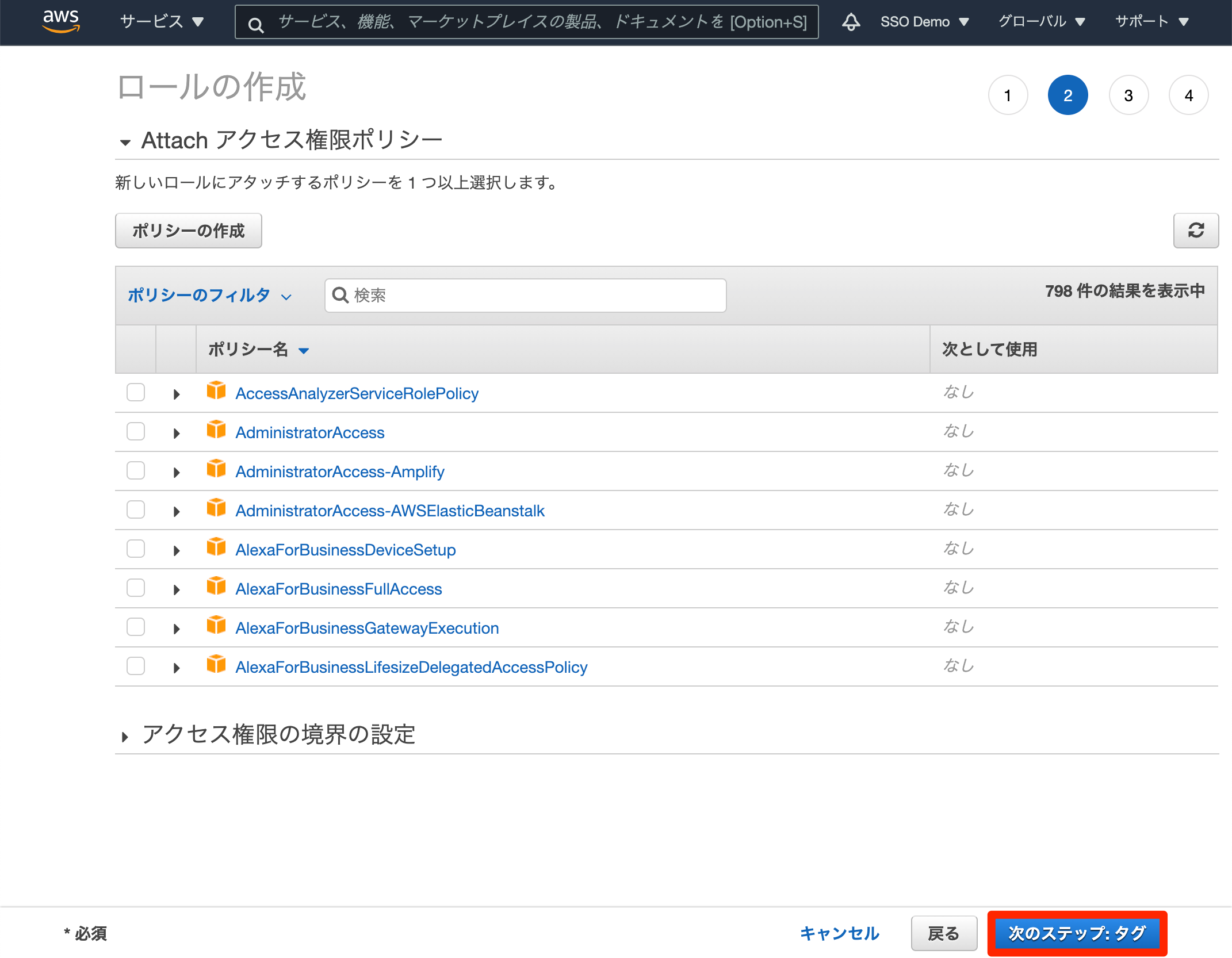The width and height of the screenshot is (1232, 958).
Task: Click the 798 件の結果を表示中 count text
Action: click(1124, 291)
